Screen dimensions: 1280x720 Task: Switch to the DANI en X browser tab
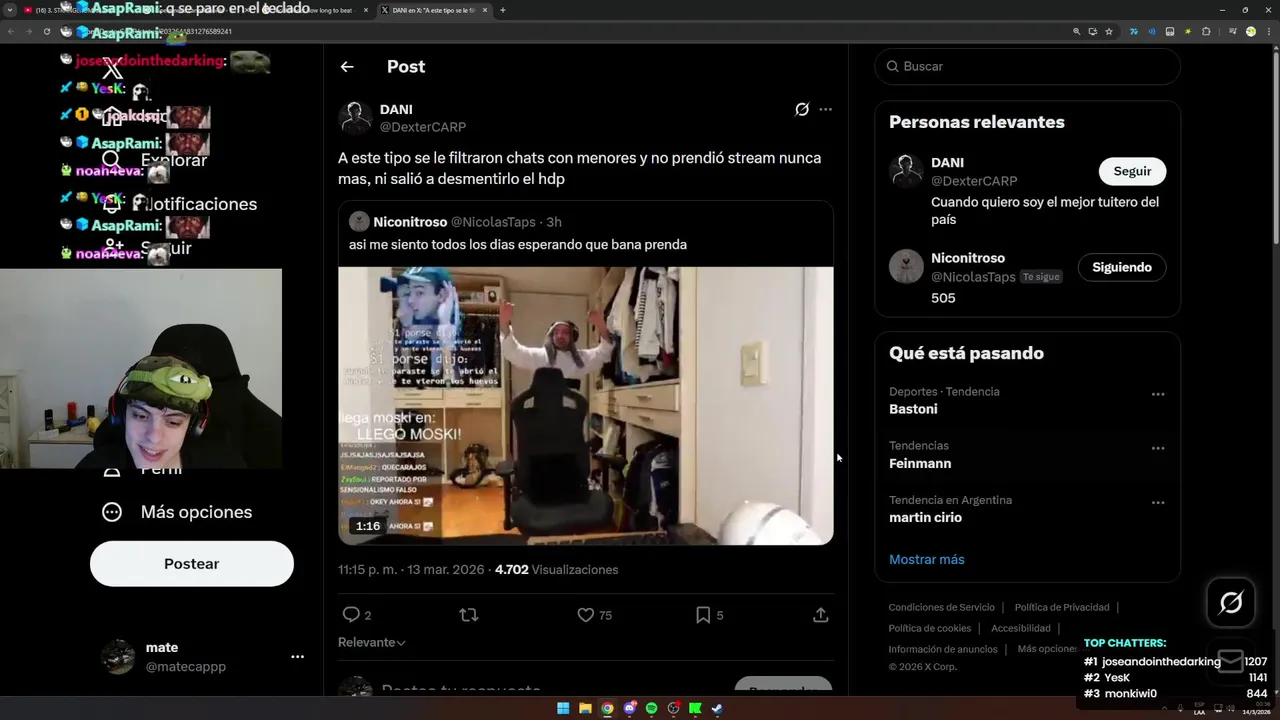click(x=432, y=10)
